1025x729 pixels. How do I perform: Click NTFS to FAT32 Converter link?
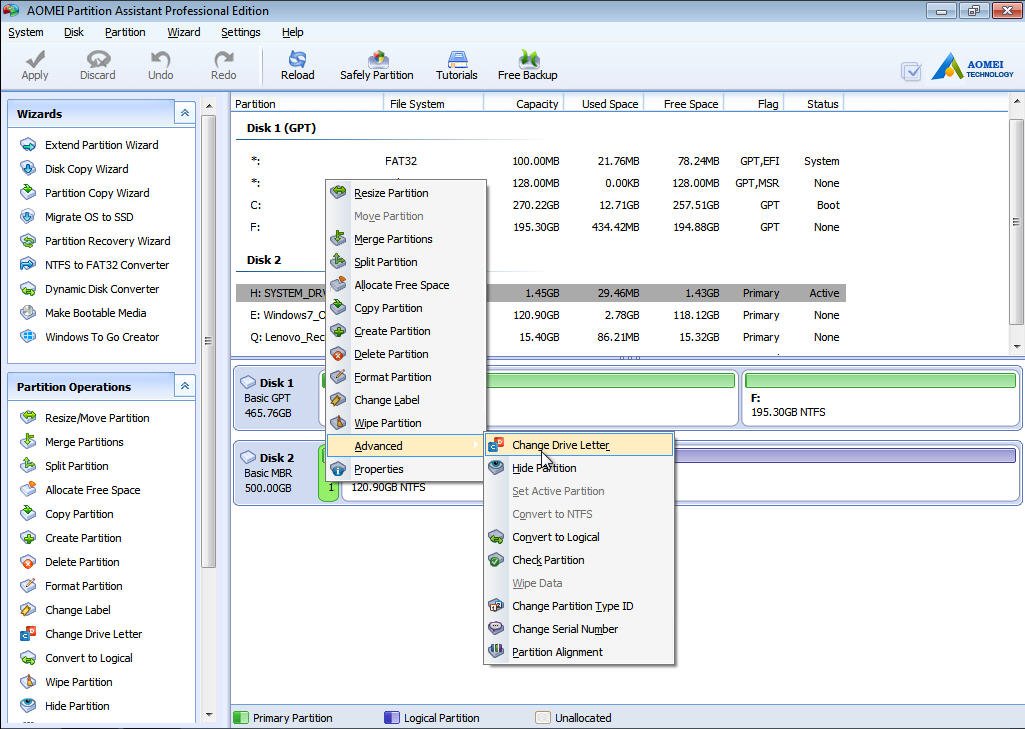click(x=106, y=265)
